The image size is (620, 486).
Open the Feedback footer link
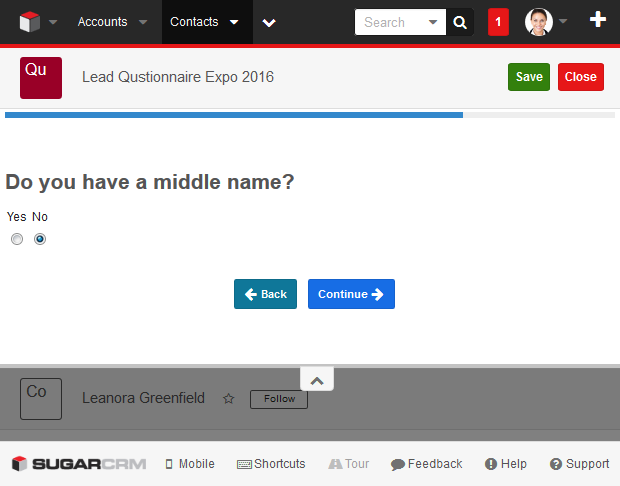click(x=427, y=464)
